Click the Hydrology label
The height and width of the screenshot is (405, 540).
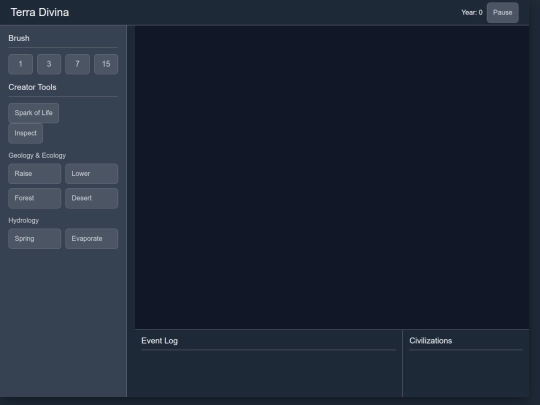[24, 220]
